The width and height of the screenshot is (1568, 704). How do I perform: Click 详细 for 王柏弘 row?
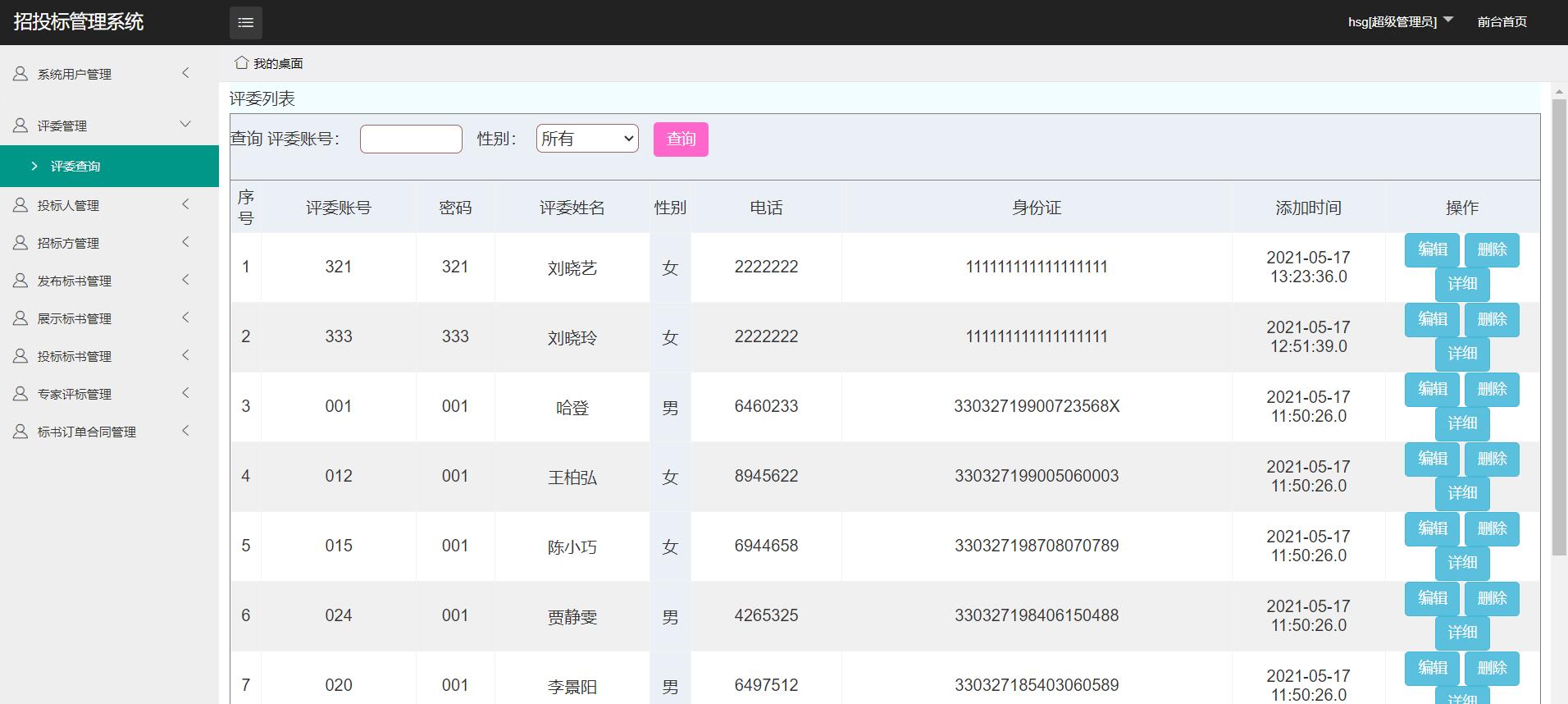point(1462,493)
